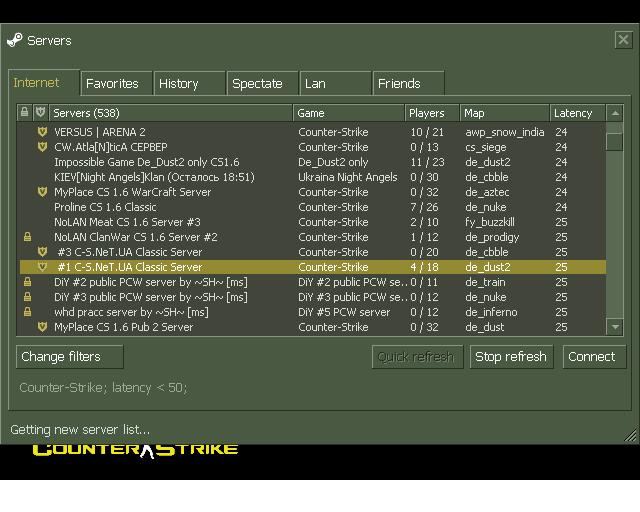The height and width of the screenshot is (512, 640).
Task: Switch to the Spectate tab
Action: point(262,84)
